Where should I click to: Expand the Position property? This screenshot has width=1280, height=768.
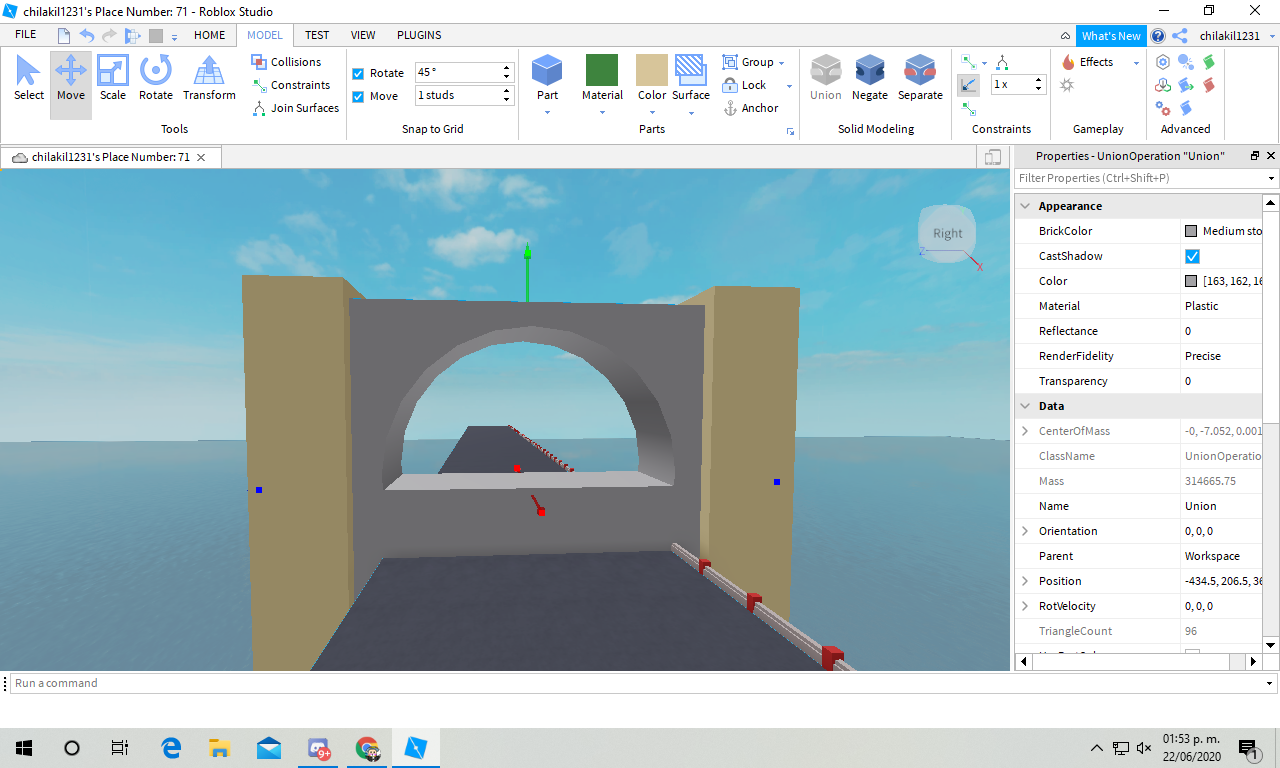click(x=1025, y=581)
